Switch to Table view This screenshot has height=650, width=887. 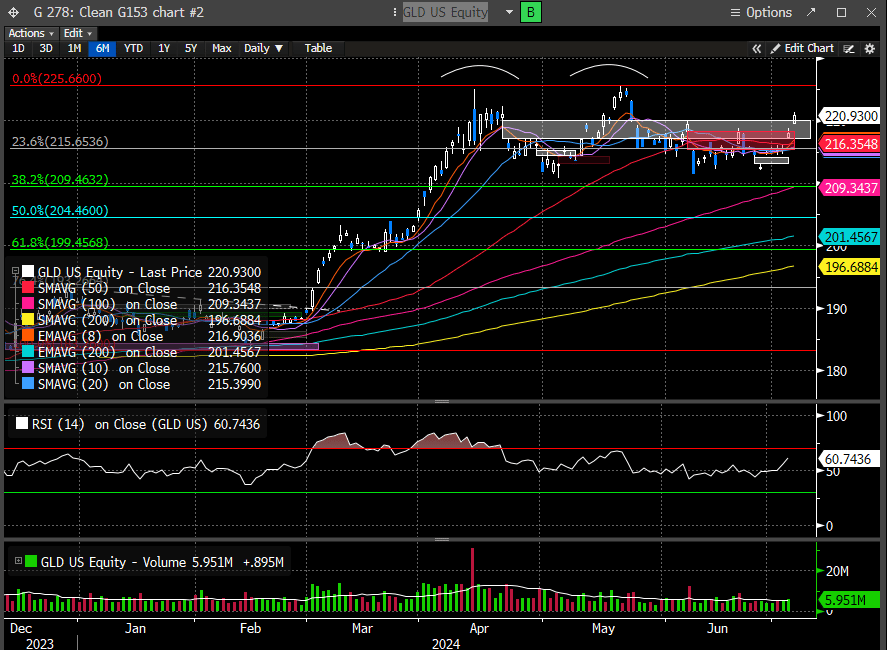pyautogui.click(x=318, y=49)
